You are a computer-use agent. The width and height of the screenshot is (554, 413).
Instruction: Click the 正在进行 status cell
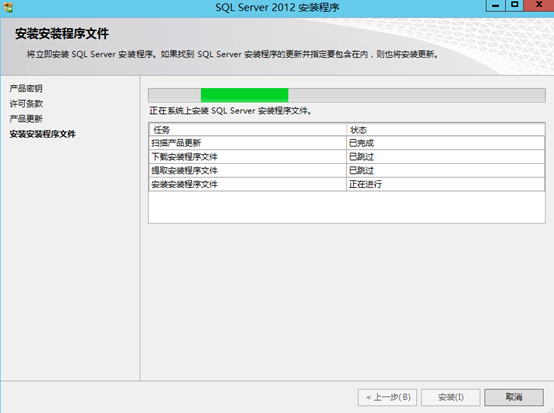(x=446, y=184)
